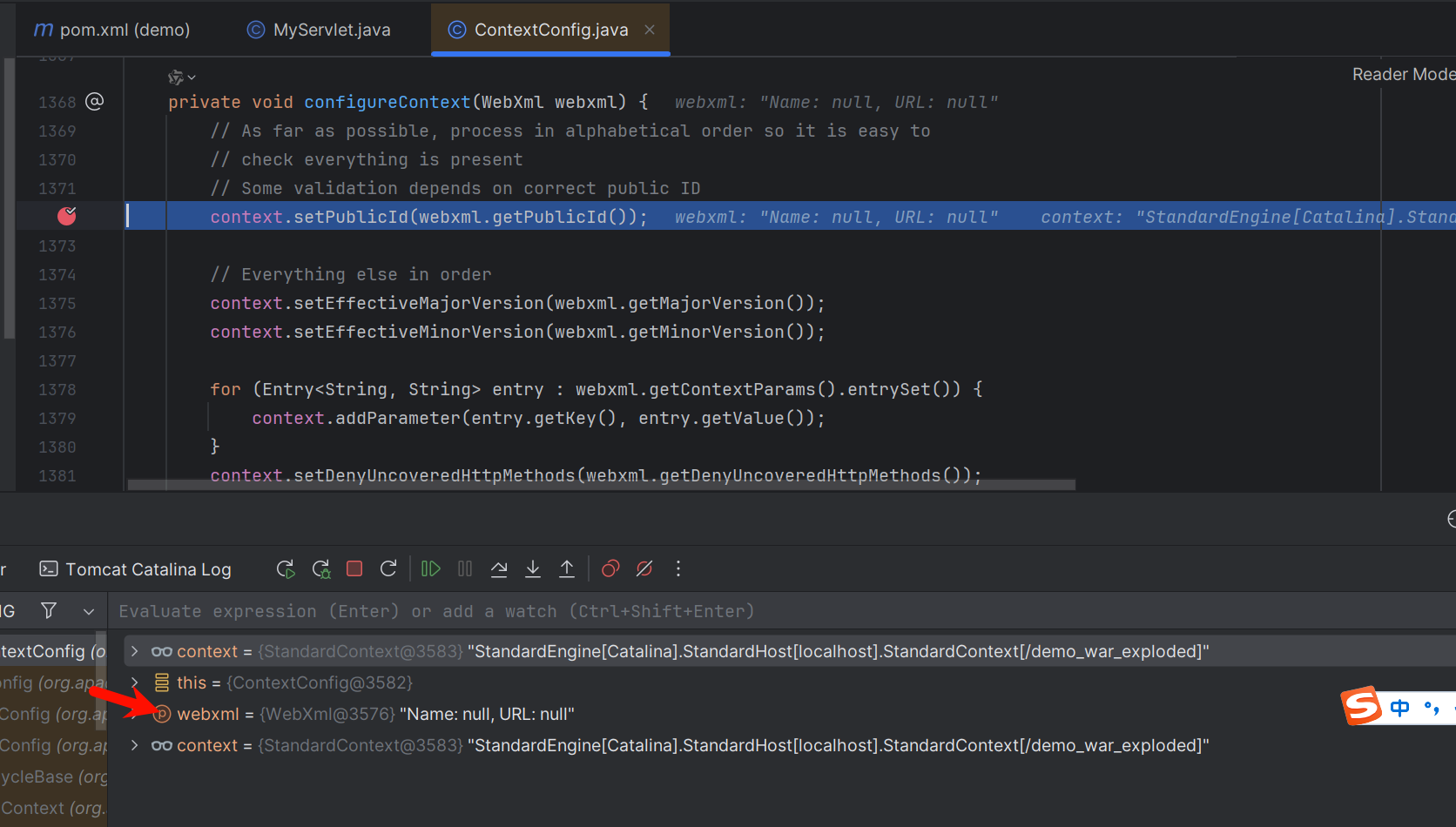Resume program execution
Viewport: 1456px width, 827px height.
[x=430, y=569]
